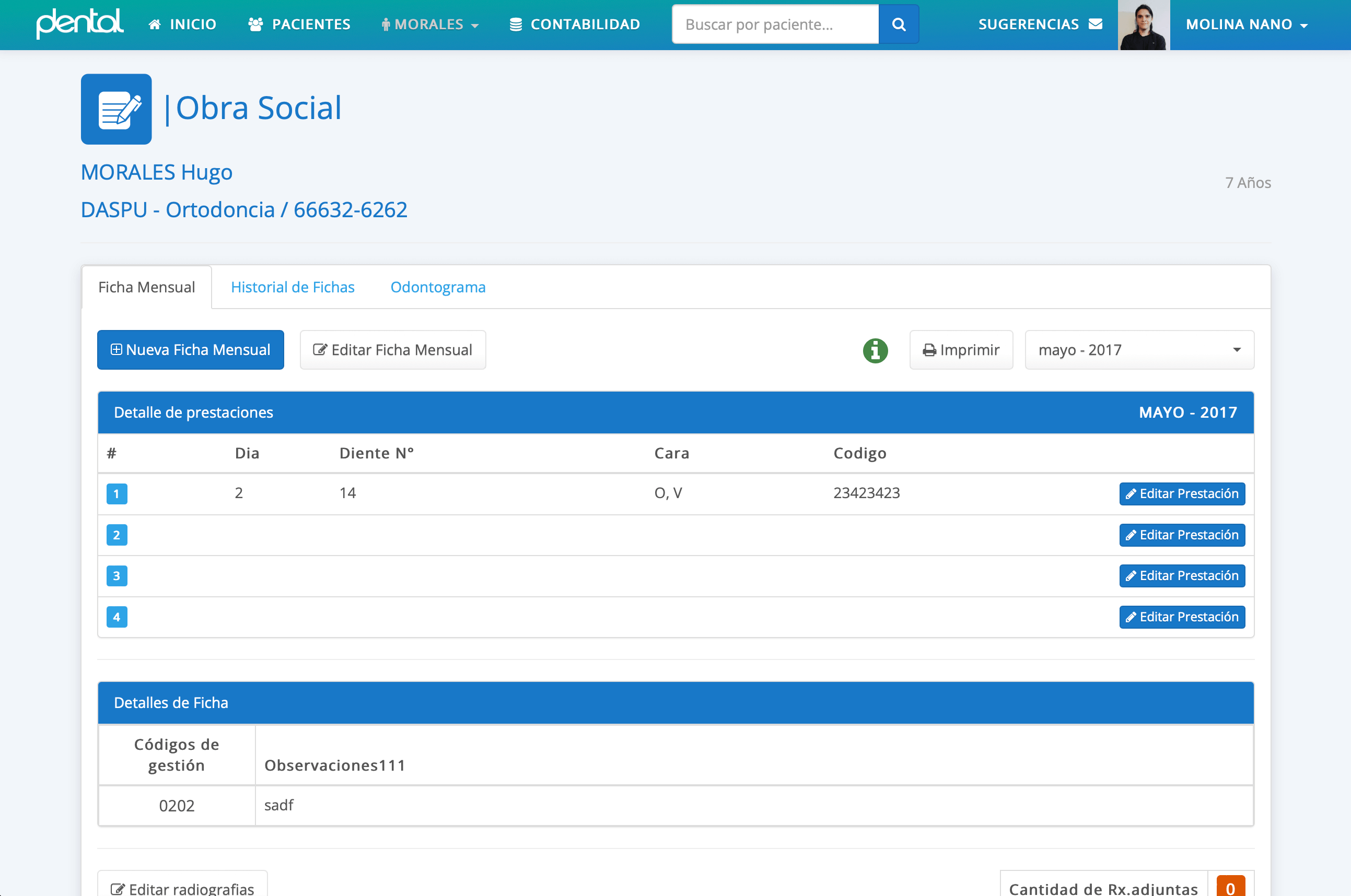
Task: Click the Dental logo in navbar
Action: pyautogui.click(x=79, y=23)
